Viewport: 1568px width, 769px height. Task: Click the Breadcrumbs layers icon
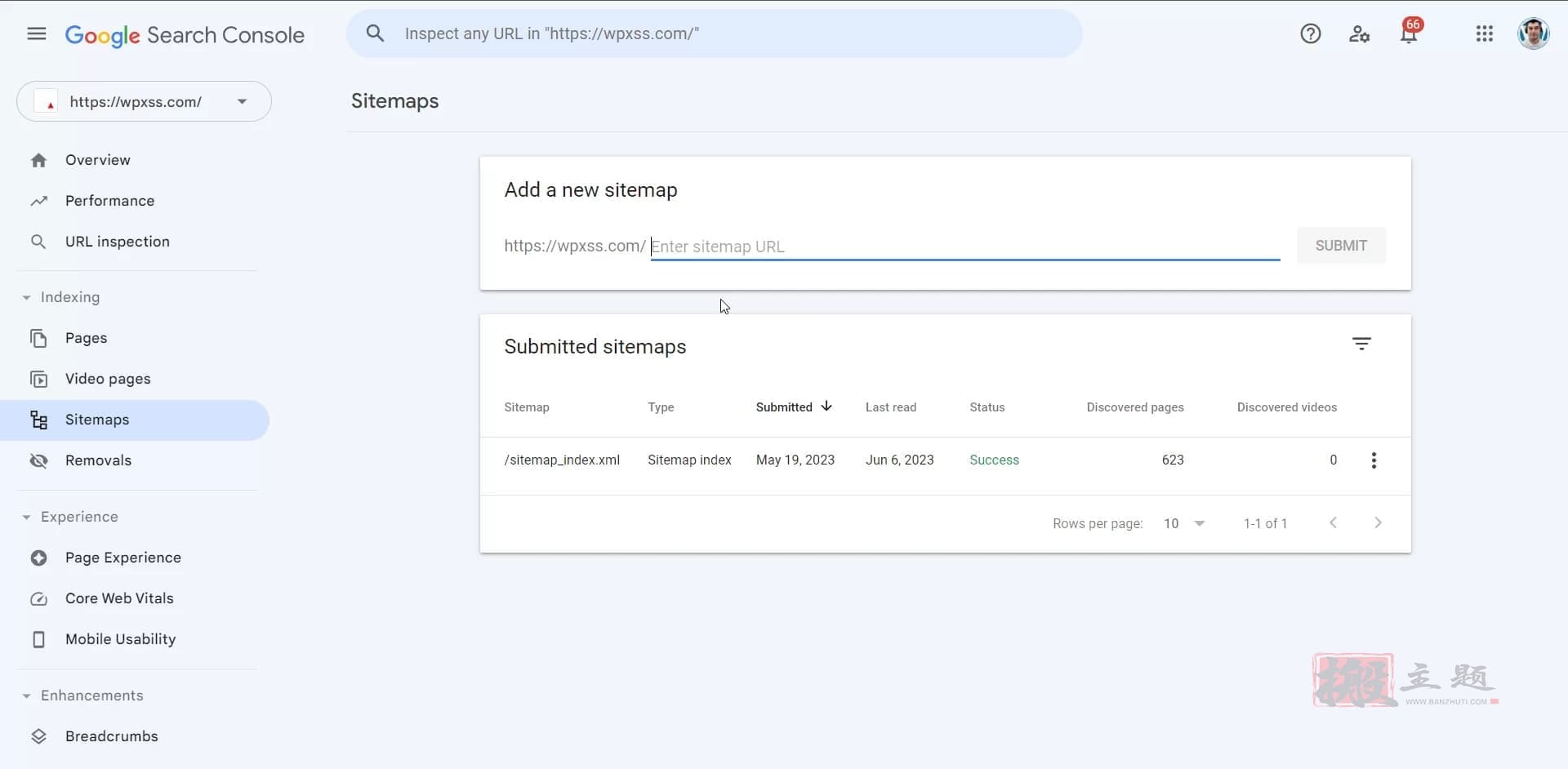pyautogui.click(x=38, y=736)
